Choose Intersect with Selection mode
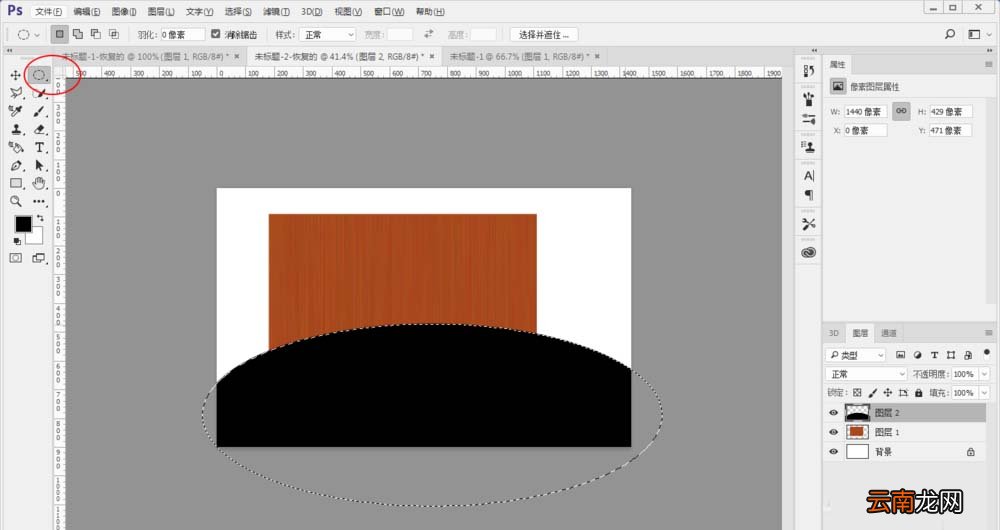This screenshot has width=1000, height=530. click(114, 34)
